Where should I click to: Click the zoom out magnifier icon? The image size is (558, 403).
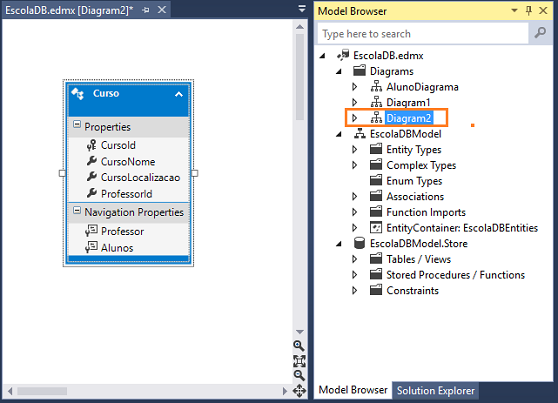coord(299,375)
